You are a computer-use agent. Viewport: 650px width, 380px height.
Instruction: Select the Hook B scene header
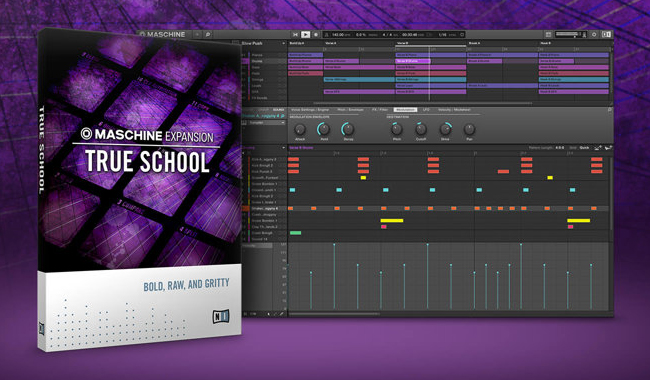(545, 43)
